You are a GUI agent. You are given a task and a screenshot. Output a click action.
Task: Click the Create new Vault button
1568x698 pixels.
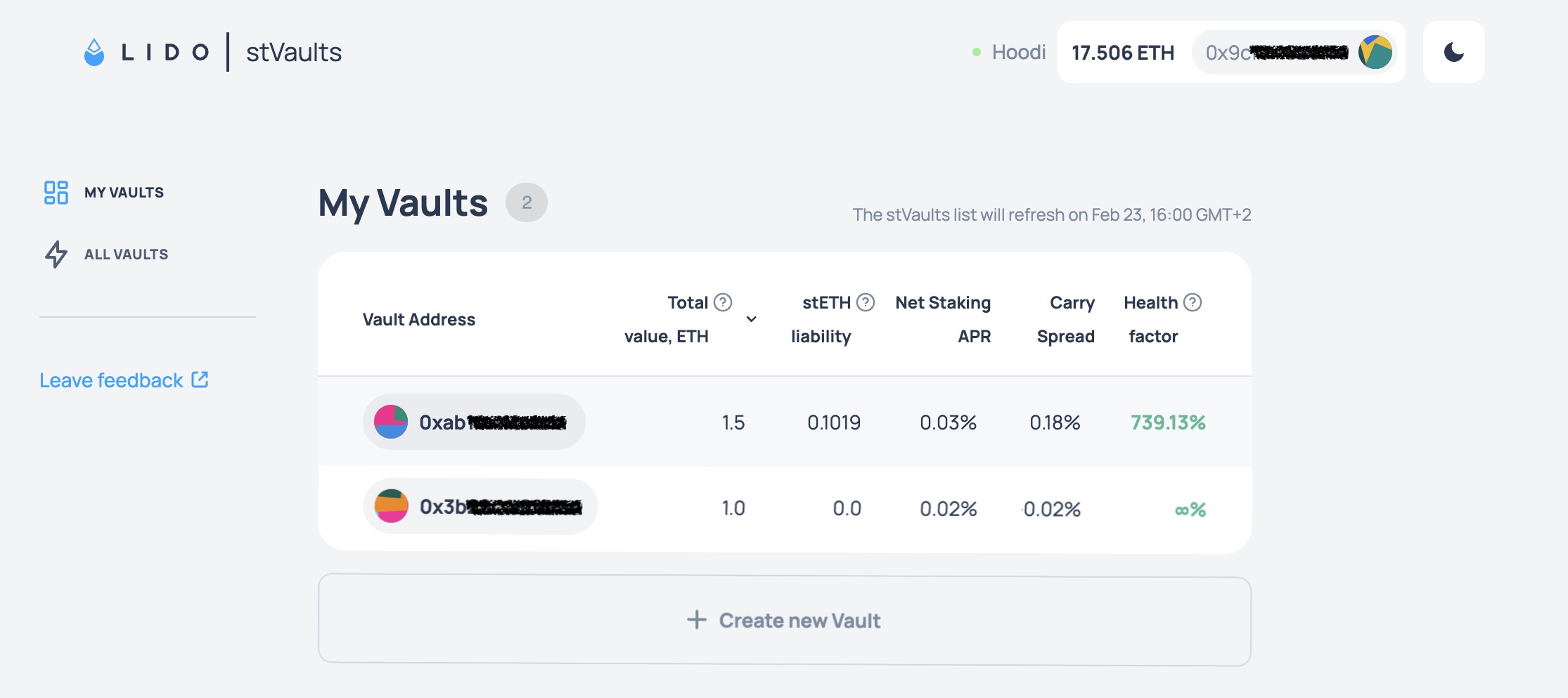pyautogui.click(x=784, y=620)
